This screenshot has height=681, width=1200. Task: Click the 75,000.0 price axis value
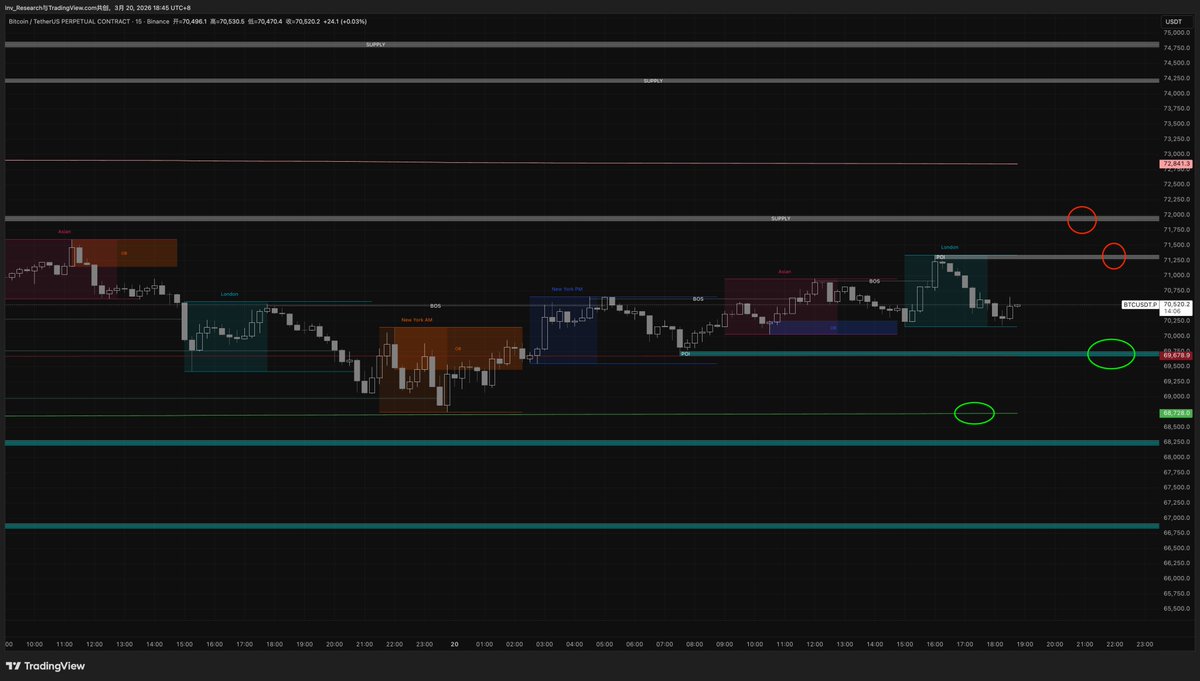(1176, 33)
